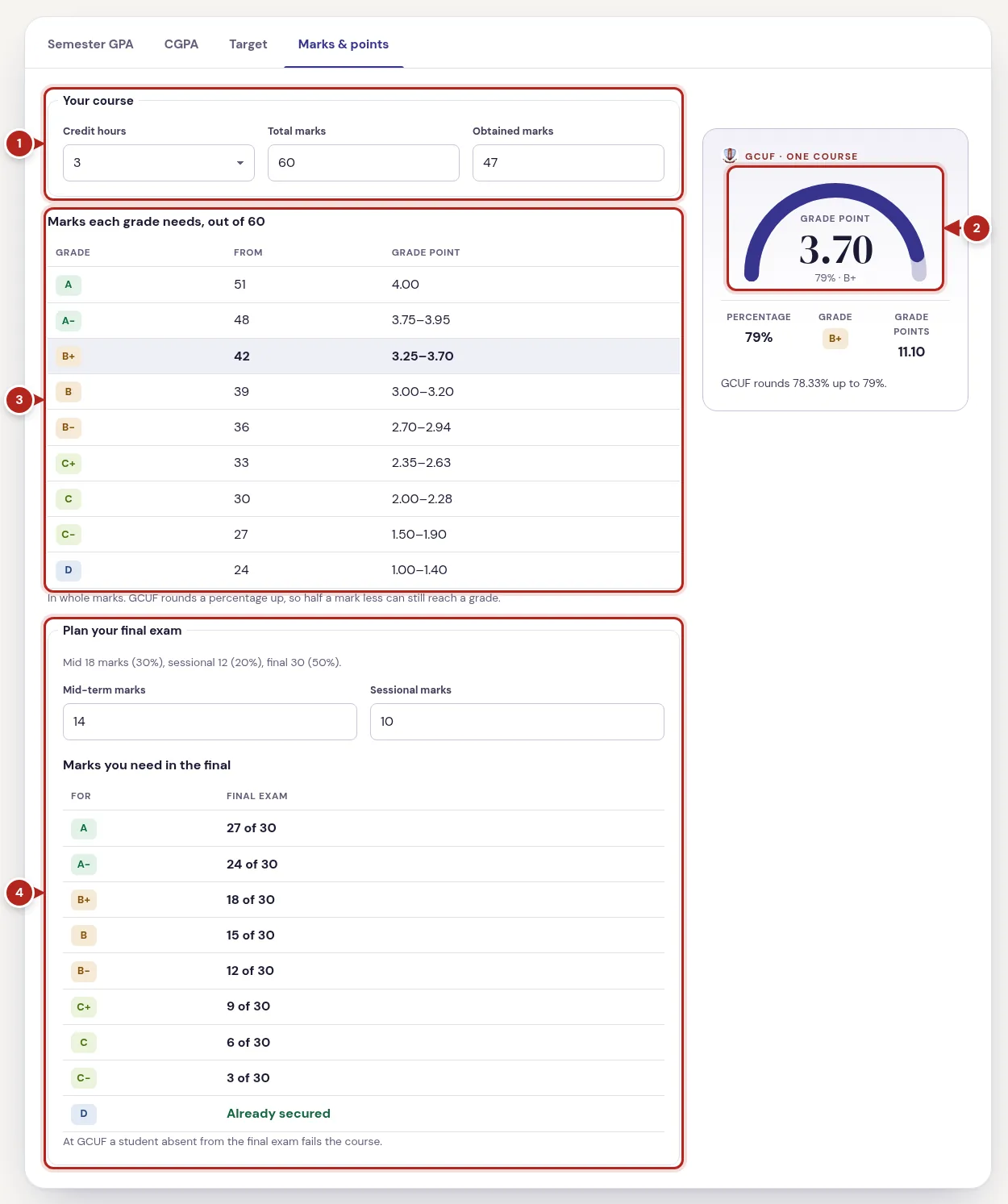Click the A- badge beside '24 of 30'
1008x1204 pixels.
[84, 864]
